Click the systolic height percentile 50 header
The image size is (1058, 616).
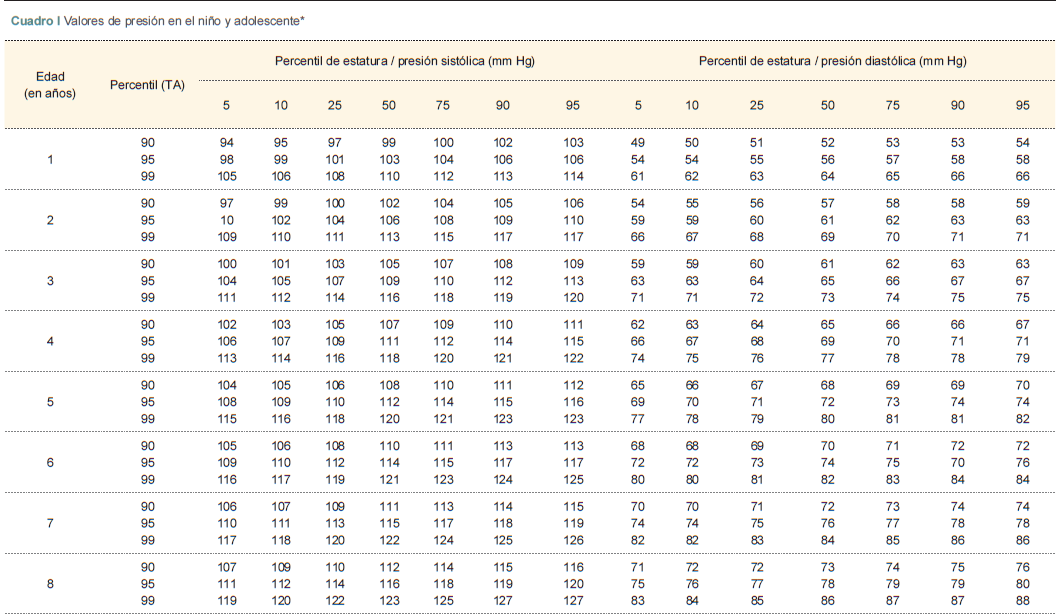click(389, 105)
